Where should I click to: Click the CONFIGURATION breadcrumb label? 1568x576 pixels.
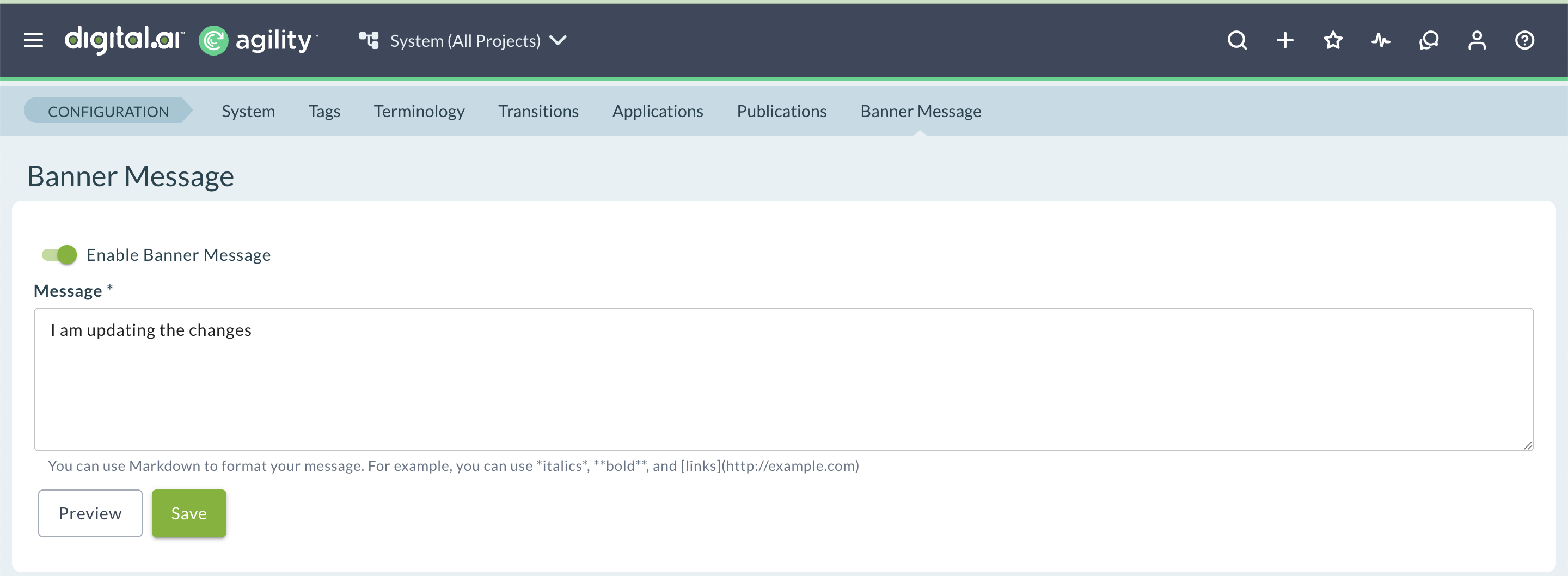pyautogui.click(x=108, y=111)
